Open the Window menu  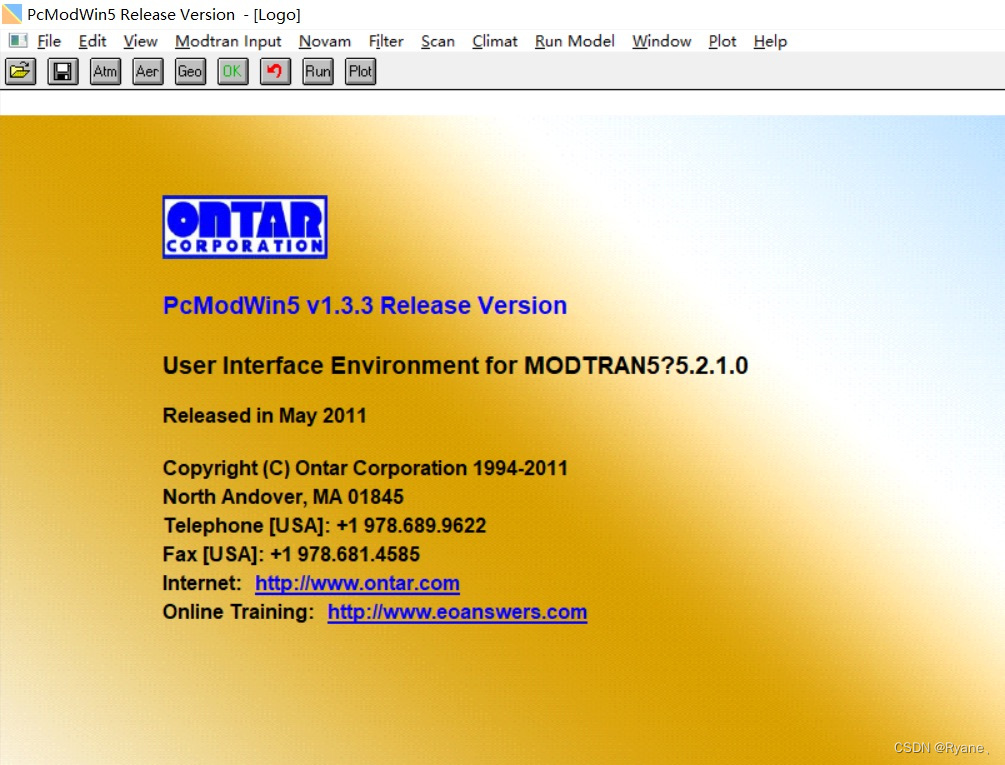tap(661, 42)
